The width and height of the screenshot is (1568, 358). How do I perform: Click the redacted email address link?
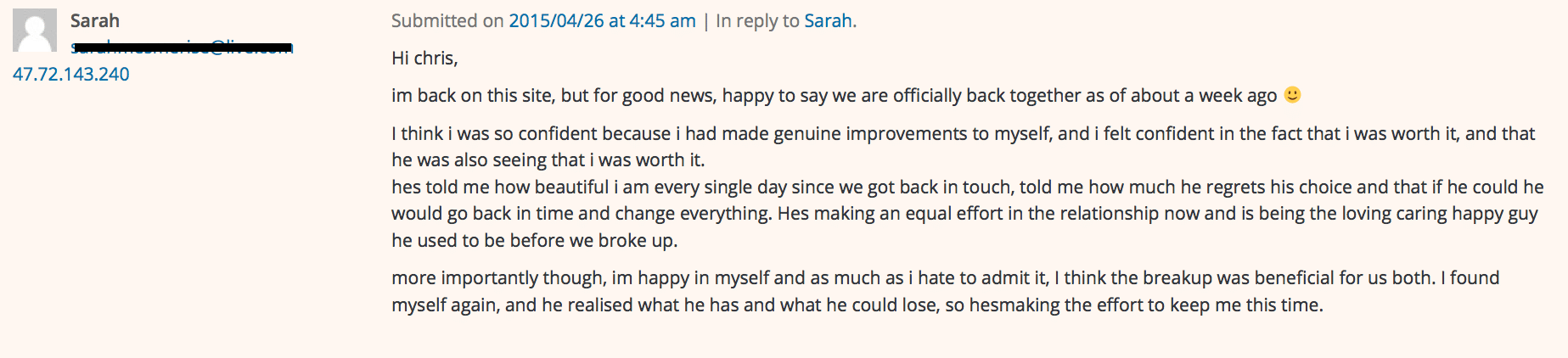click(182, 48)
